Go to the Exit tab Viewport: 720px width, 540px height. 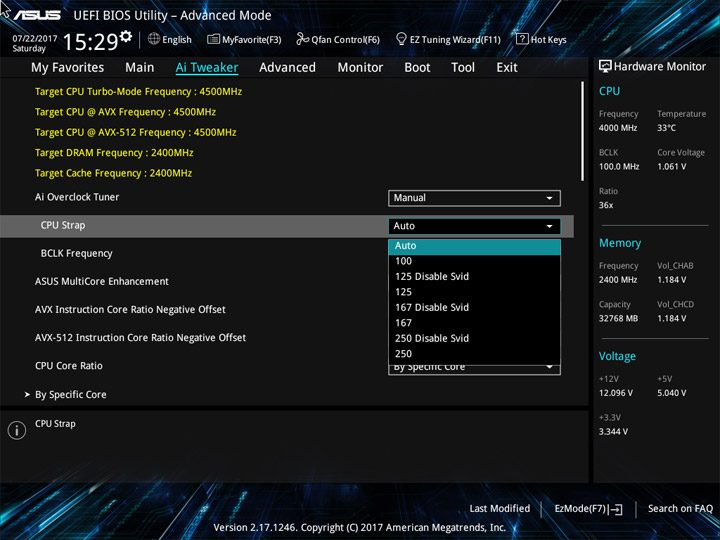[x=507, y=68]
